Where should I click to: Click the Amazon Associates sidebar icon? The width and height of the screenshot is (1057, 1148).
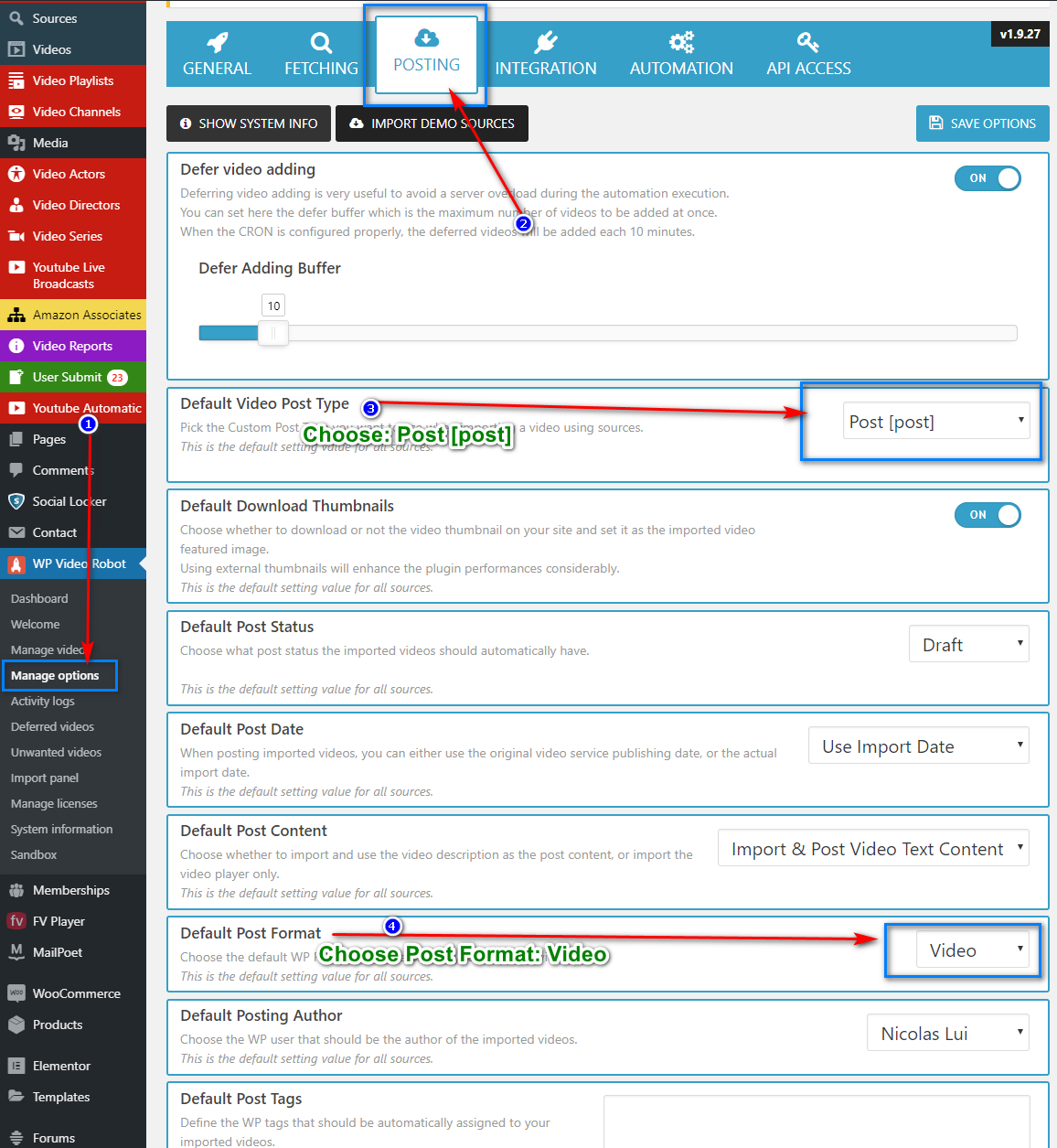[16, 315]
